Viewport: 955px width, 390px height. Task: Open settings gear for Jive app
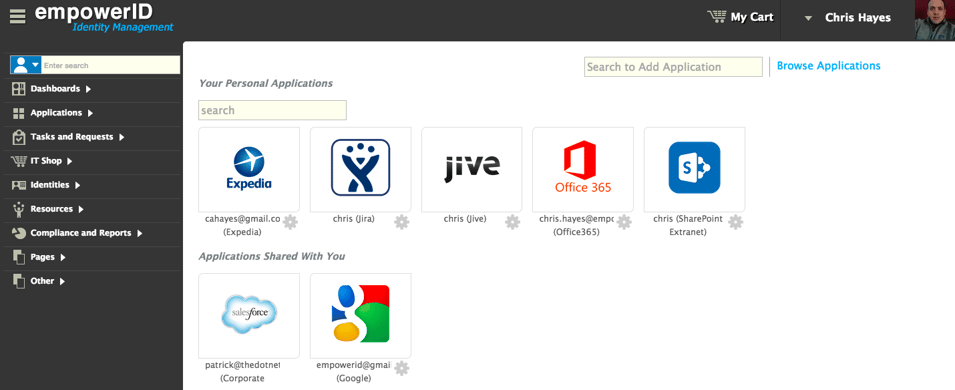tap(513, 222)
